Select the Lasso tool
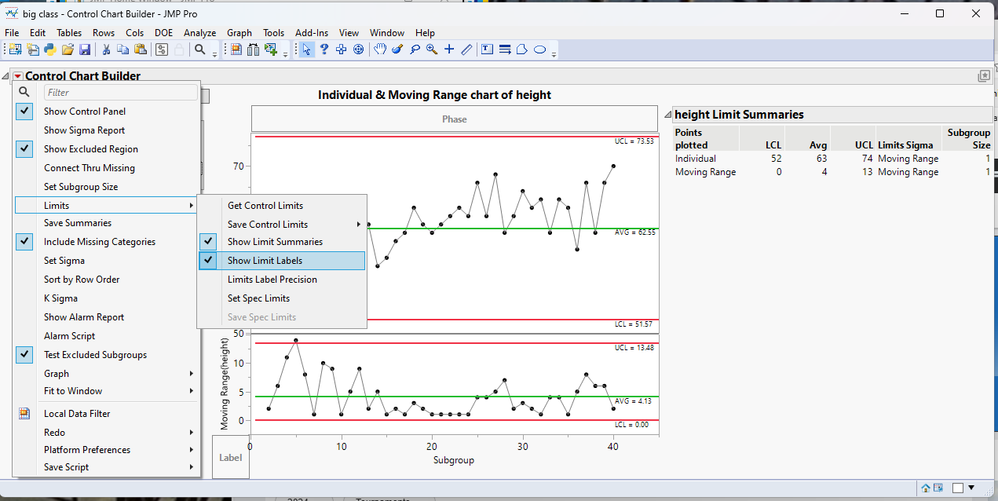 414,50
